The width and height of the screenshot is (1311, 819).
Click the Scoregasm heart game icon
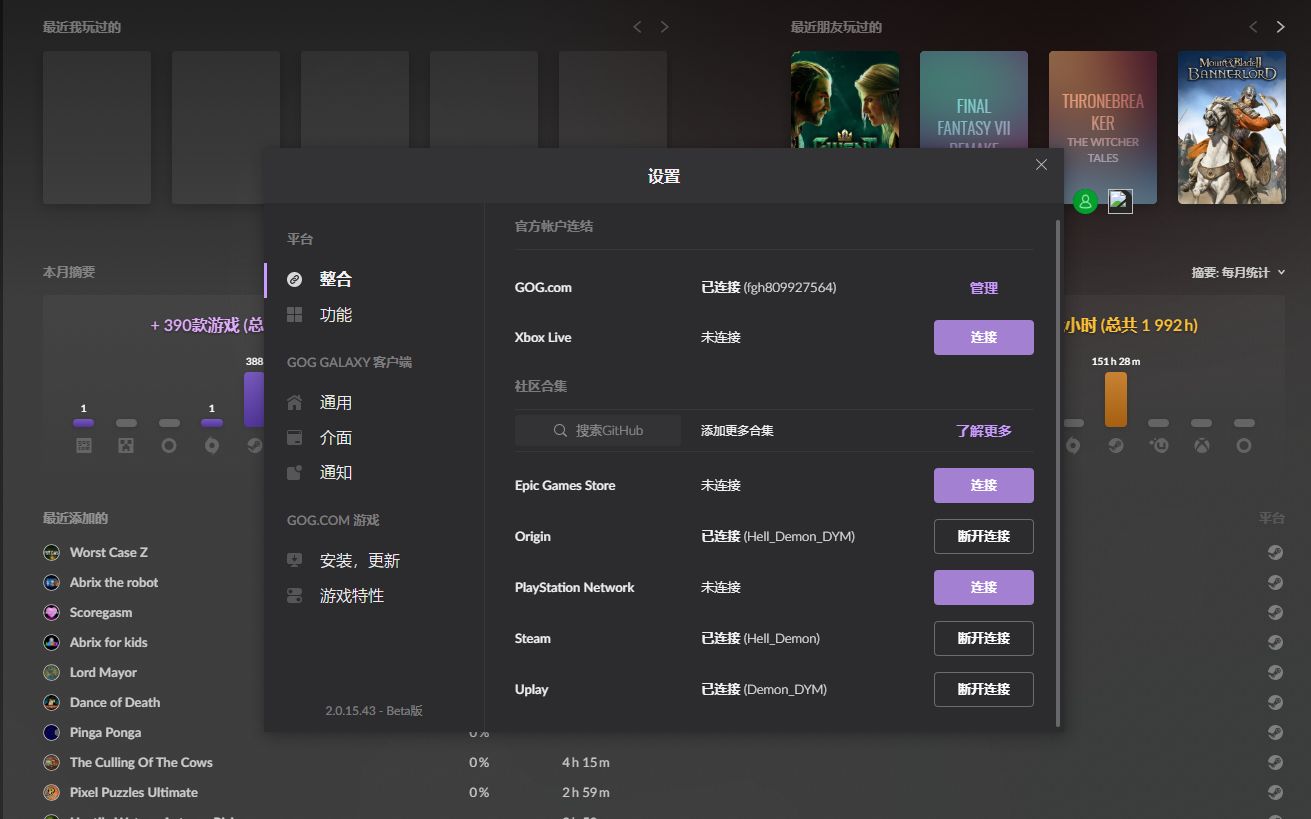tap(51, 612)
